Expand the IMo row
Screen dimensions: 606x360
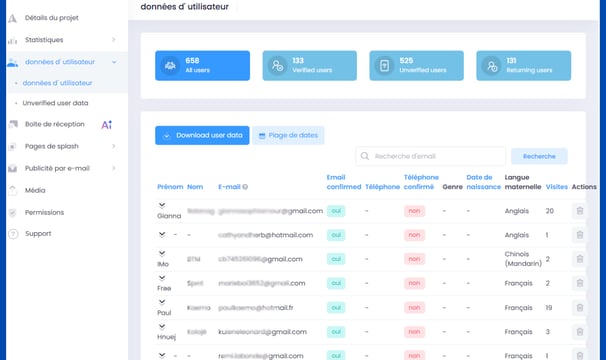point(162,254)
